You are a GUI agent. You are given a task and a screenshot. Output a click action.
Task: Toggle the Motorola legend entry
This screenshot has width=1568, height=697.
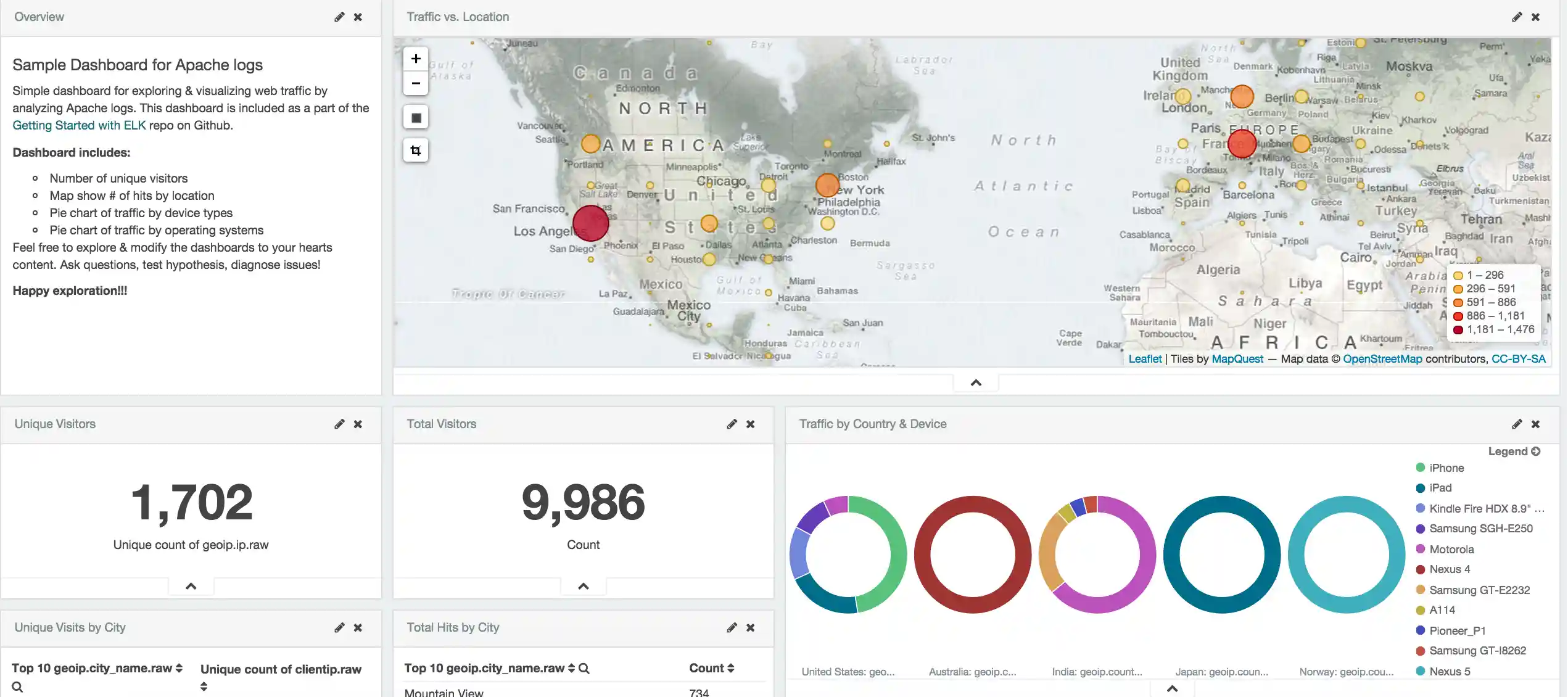[1451, 549]
